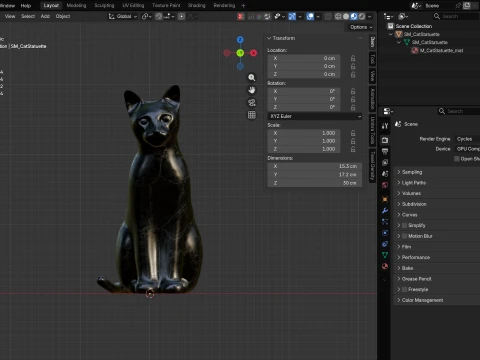Open the green Object Data properties tab
480x360 pixels.
click(385, 255)
